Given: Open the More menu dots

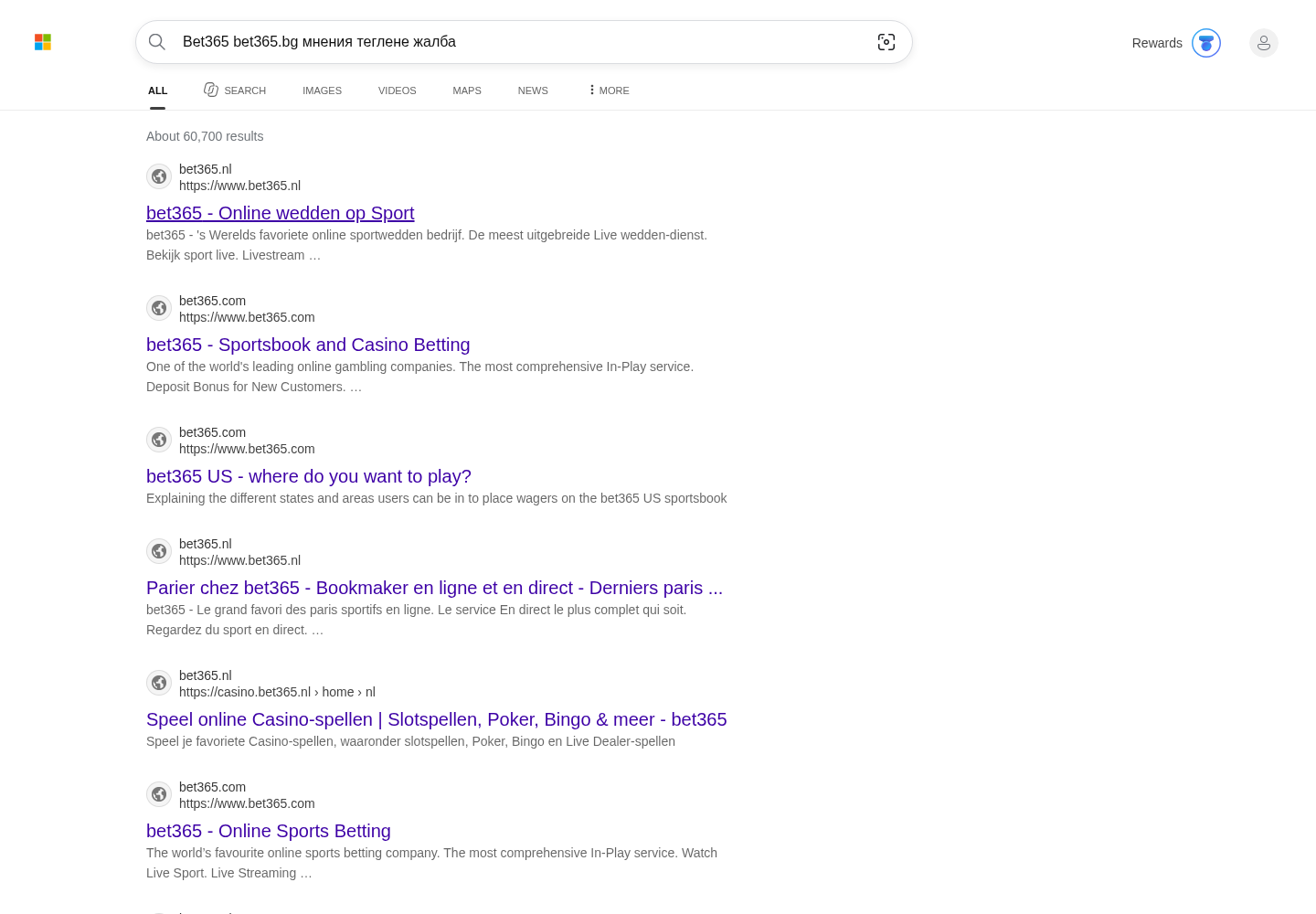Looking at the screenshot, I should (592, 90).
